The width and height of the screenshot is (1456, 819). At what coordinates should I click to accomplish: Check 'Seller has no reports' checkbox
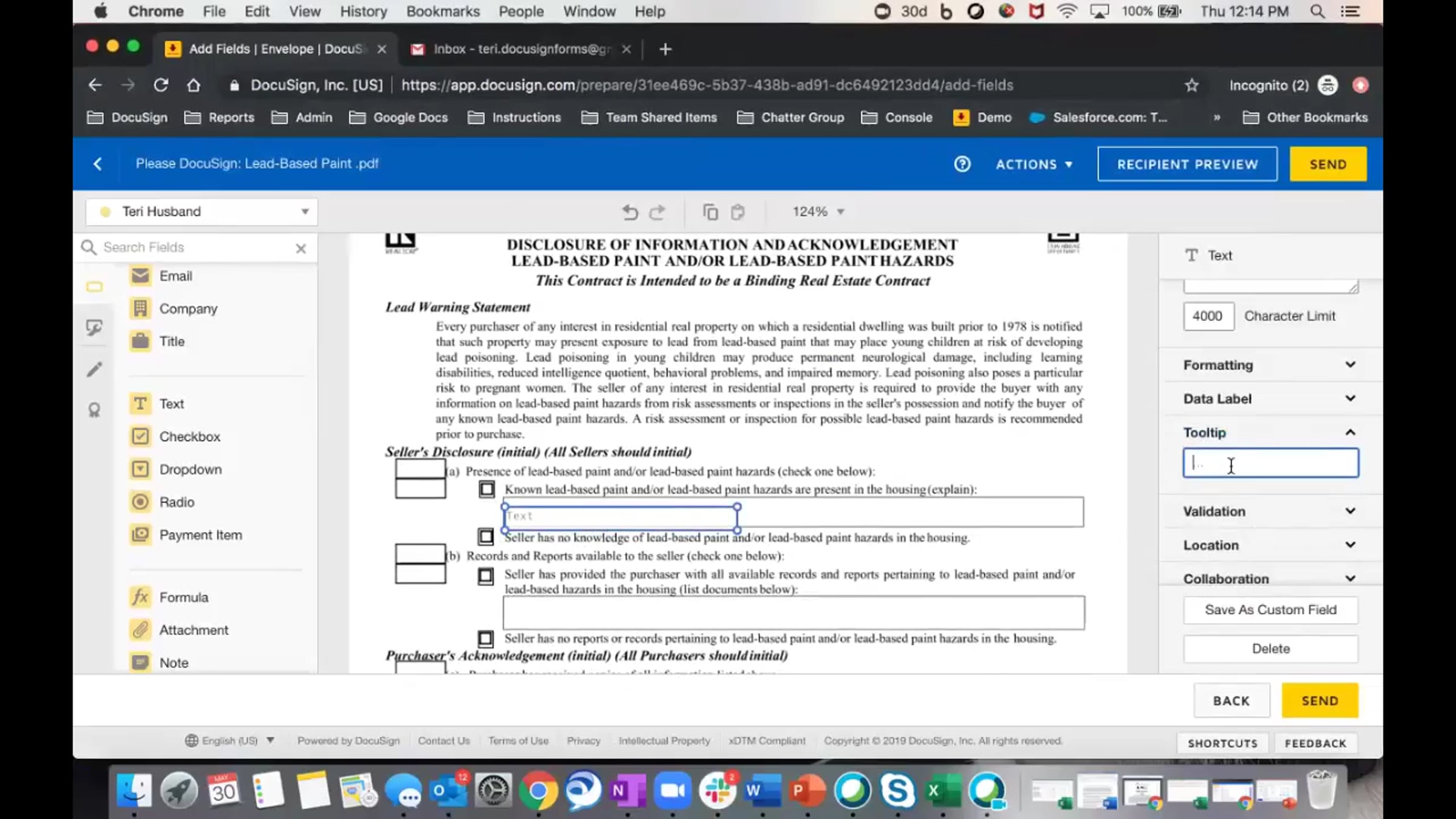click(486, 638)
